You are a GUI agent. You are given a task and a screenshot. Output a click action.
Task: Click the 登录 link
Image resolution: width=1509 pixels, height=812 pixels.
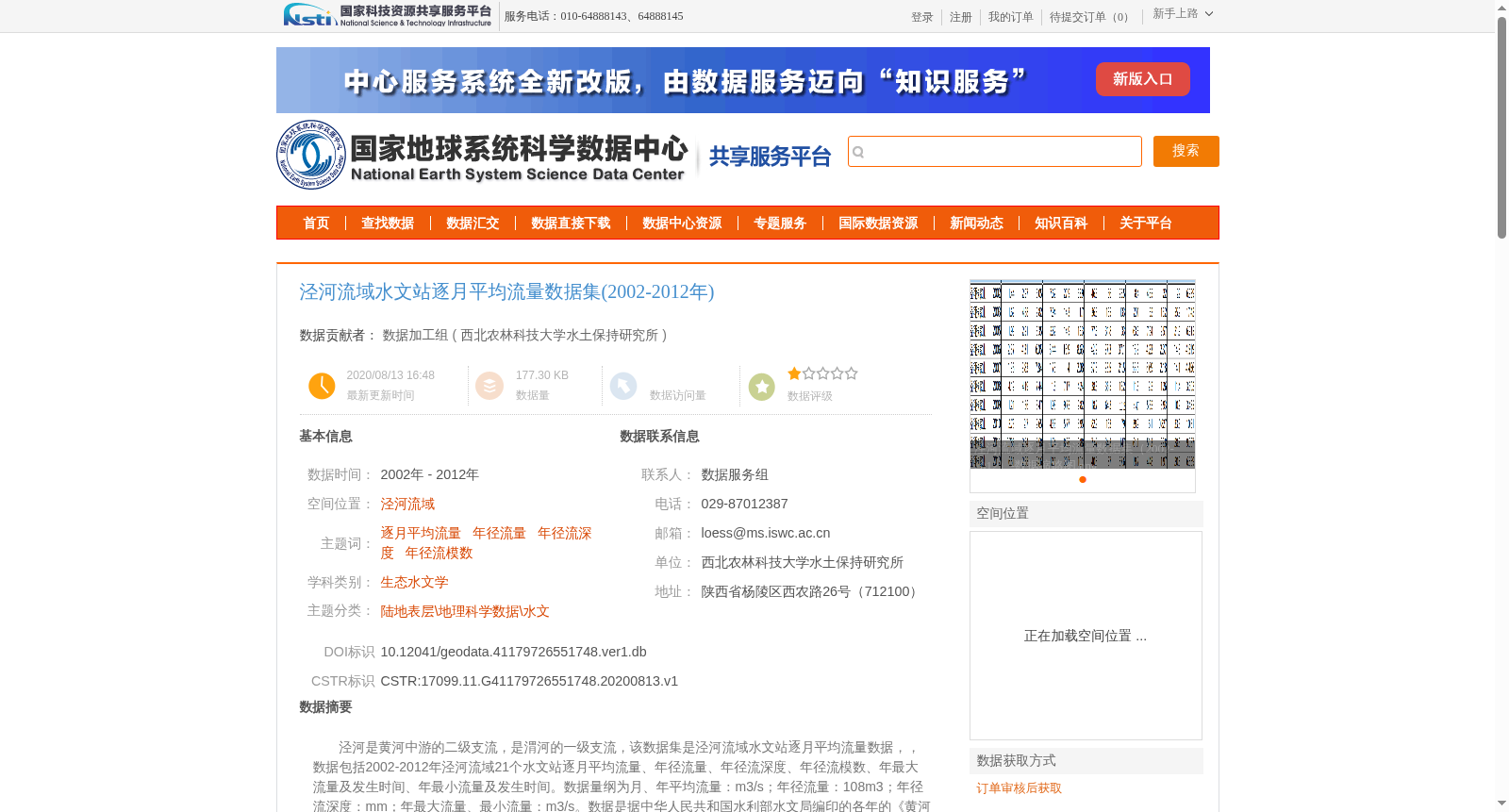(921, 17)
